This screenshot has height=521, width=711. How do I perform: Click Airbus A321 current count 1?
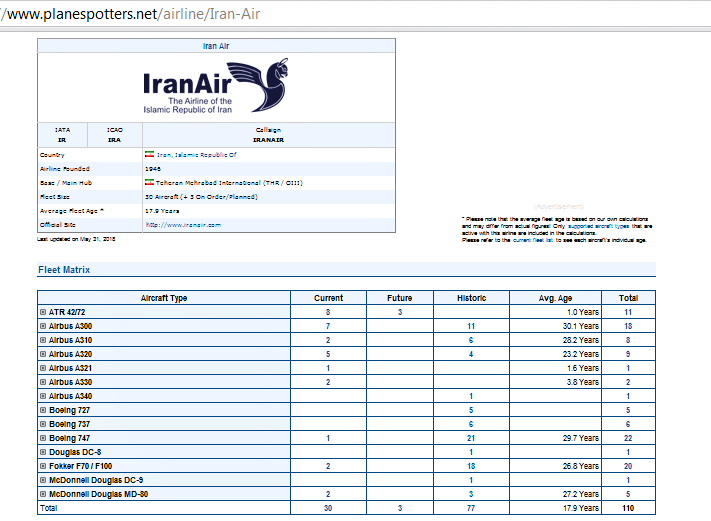pyautogui.click(x=328, y=368)
